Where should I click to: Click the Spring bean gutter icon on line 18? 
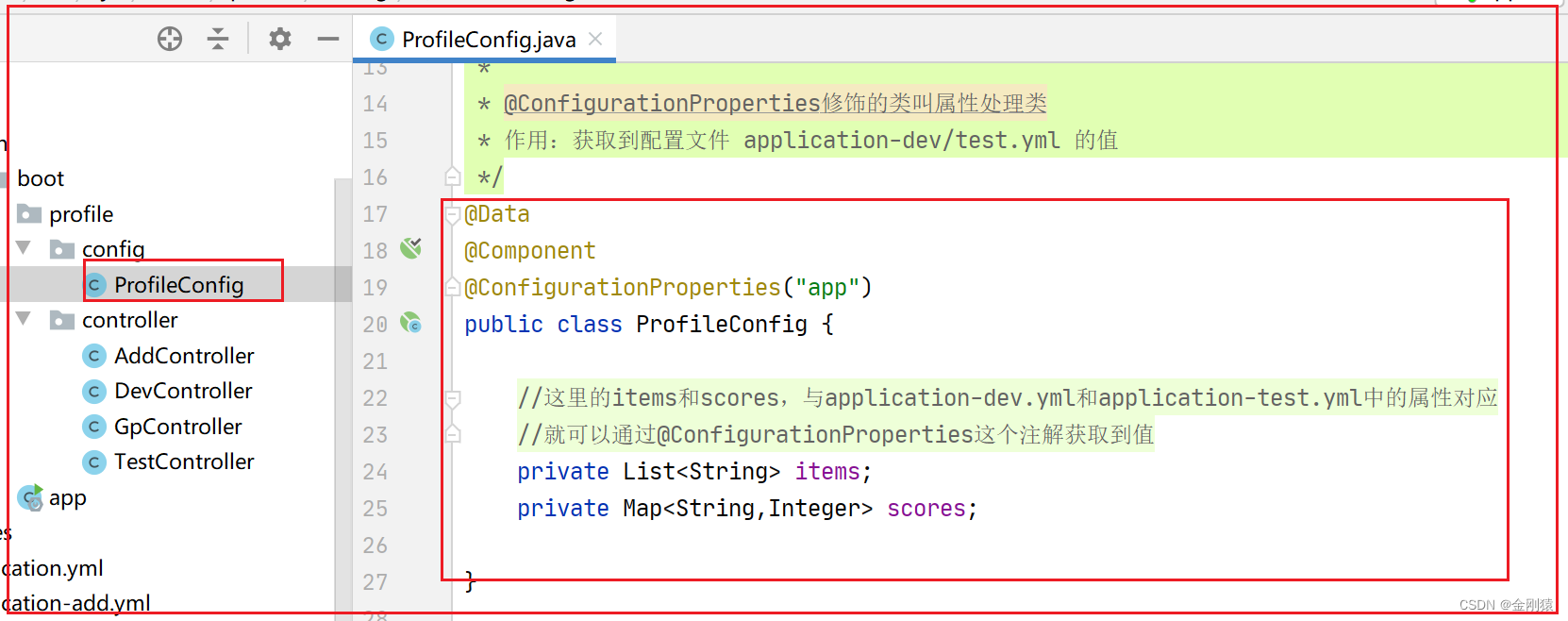point(410,248)
